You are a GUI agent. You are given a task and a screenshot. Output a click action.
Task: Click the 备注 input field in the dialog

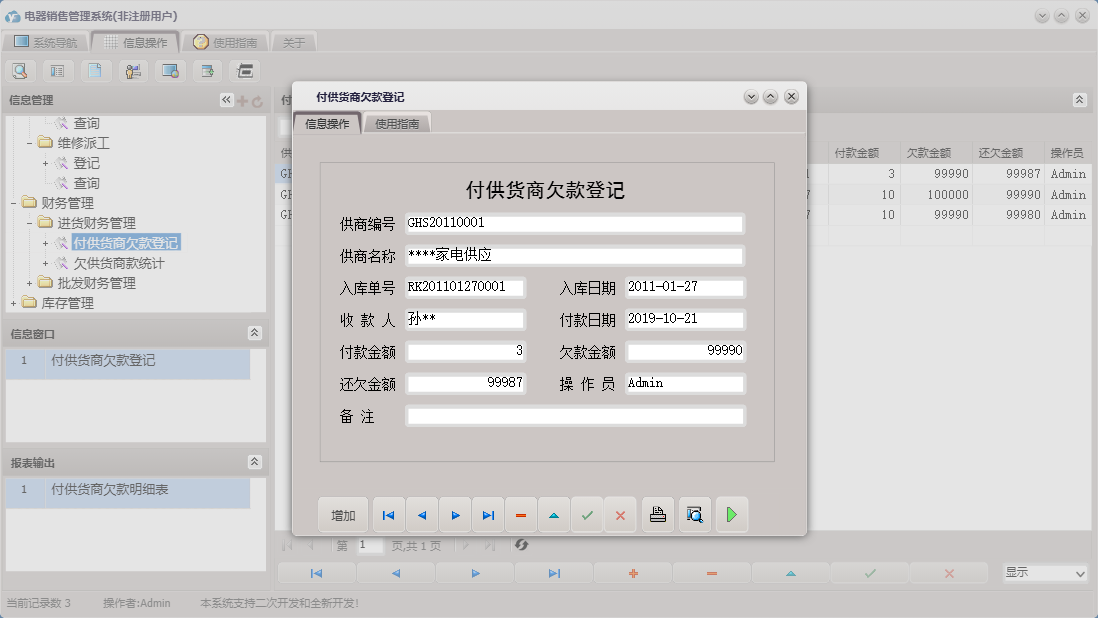(x=575, y=418)
